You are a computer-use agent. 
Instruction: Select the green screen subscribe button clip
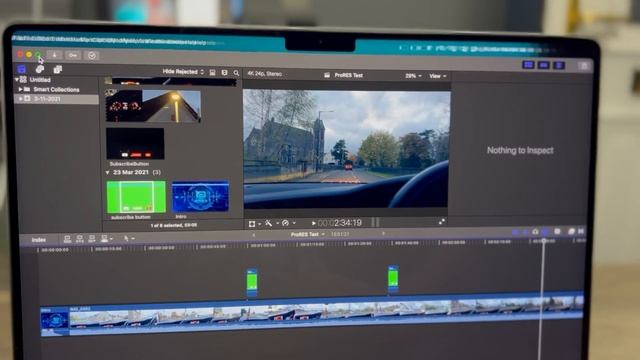coord(136,197)
